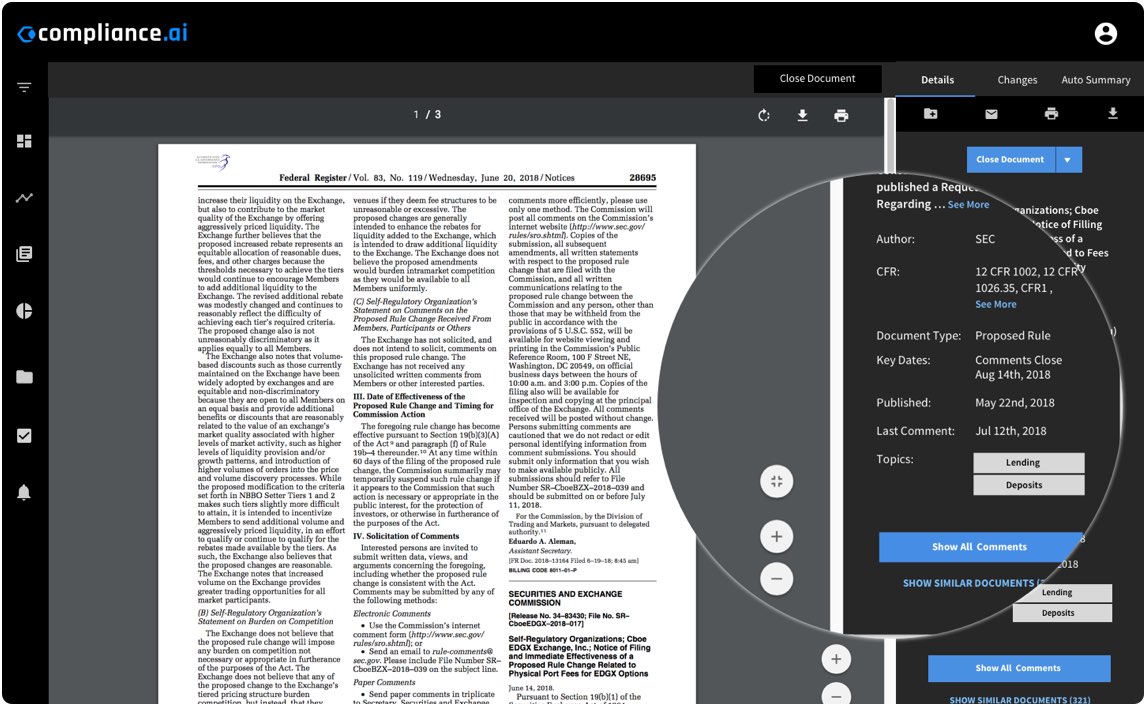The width and height of the screenshot is (1146, 706).
Task: Click the Proposed Rule document type value
Action: coord(1012,335)
